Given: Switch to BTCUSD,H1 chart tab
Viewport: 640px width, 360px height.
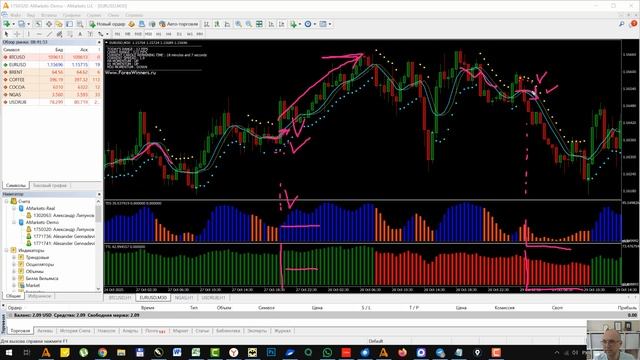Looking at the screenshot, I should 120,298.
